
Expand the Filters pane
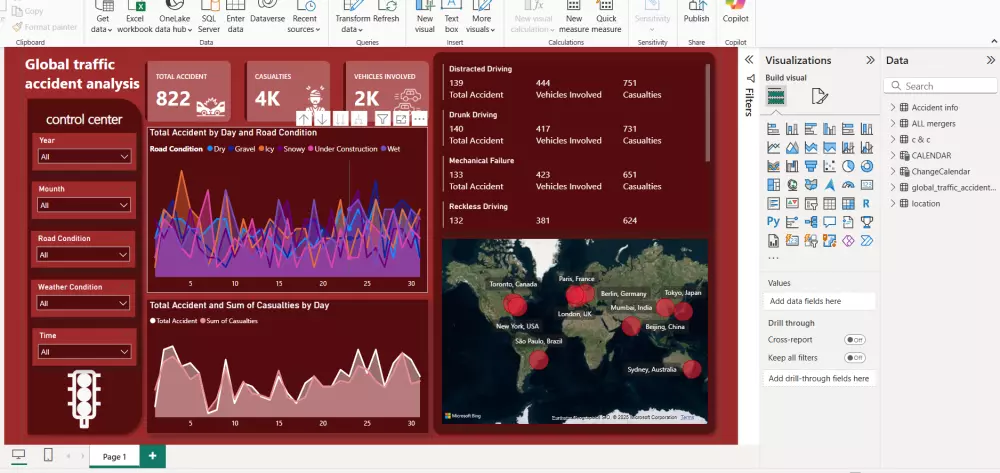(x=749, y=59)
